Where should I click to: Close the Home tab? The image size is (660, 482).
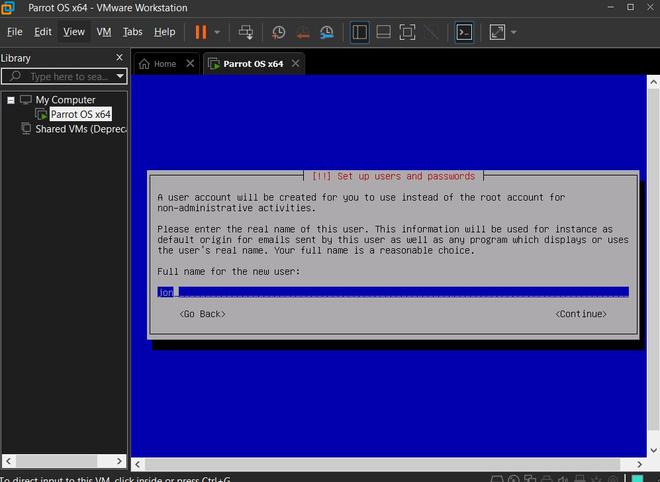[190, 63]
